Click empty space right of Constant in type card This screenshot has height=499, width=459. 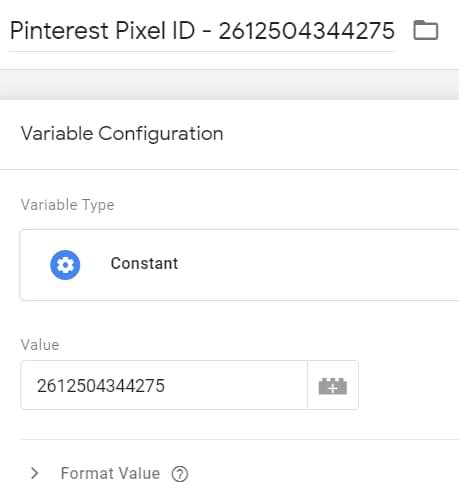click(x=317, y=265)
